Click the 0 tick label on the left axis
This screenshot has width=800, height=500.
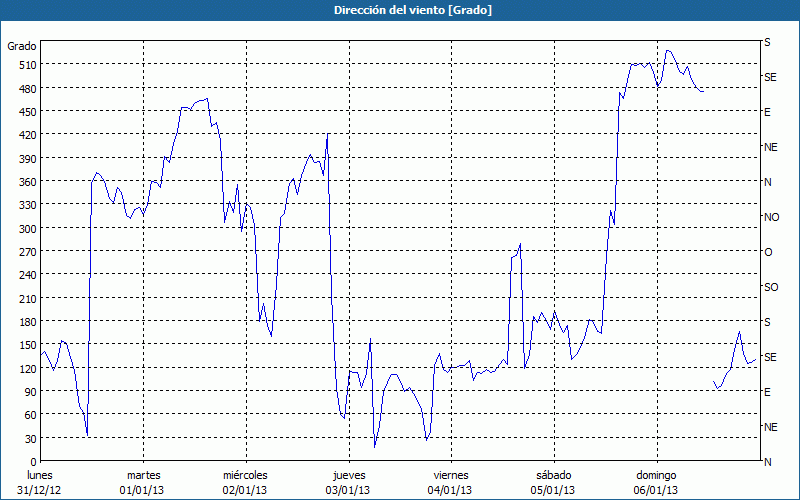[x=33, y=462]
